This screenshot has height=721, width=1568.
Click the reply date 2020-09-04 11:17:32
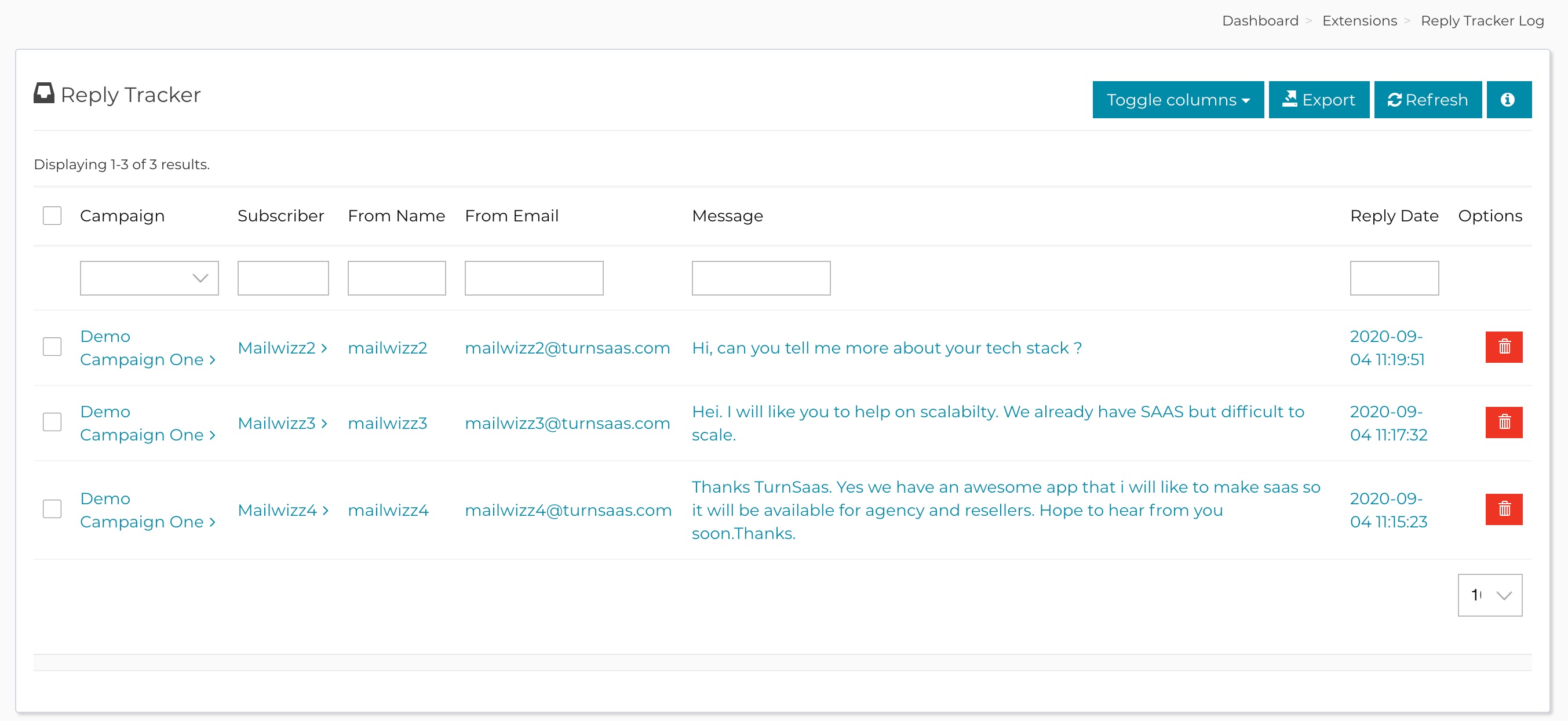point(1389,423)
